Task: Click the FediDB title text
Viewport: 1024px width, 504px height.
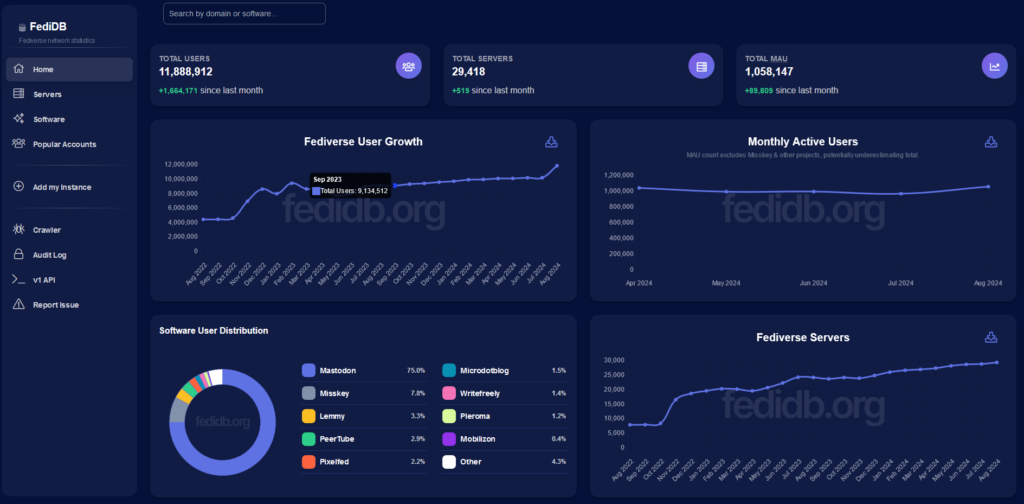Action: [48, 27]
